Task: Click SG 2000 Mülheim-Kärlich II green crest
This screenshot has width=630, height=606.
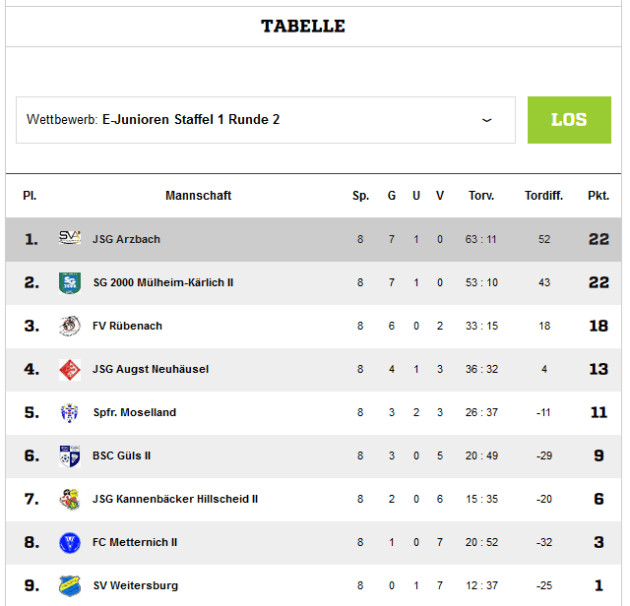Action: tap(70, 283)
